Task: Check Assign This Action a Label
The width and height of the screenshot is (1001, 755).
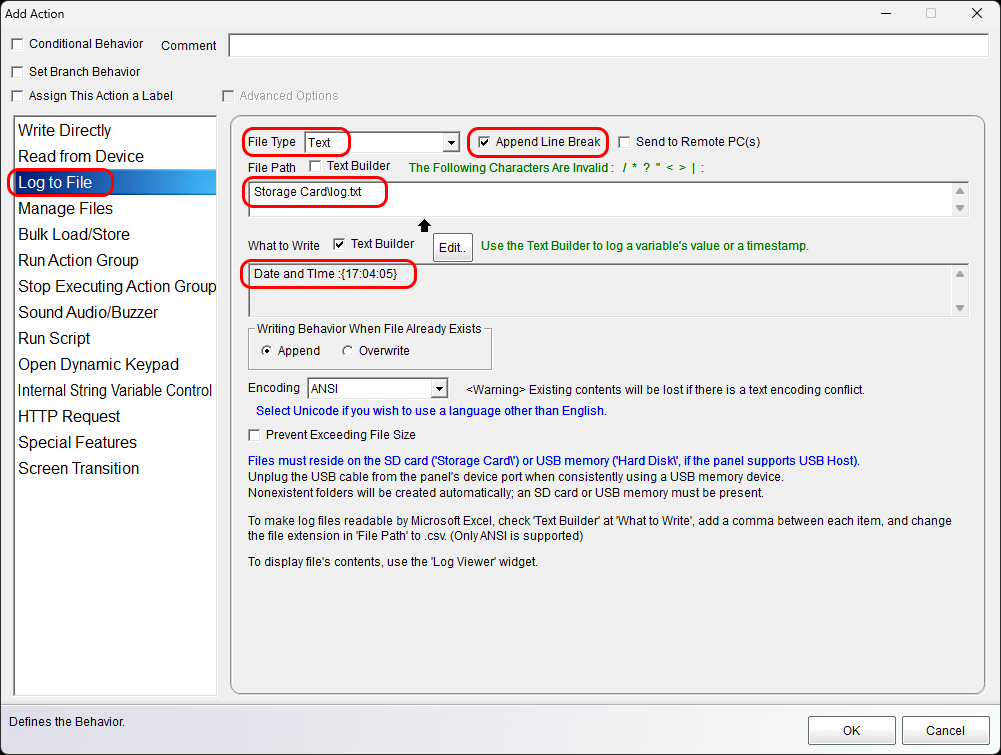Action: tap(17, 96)
